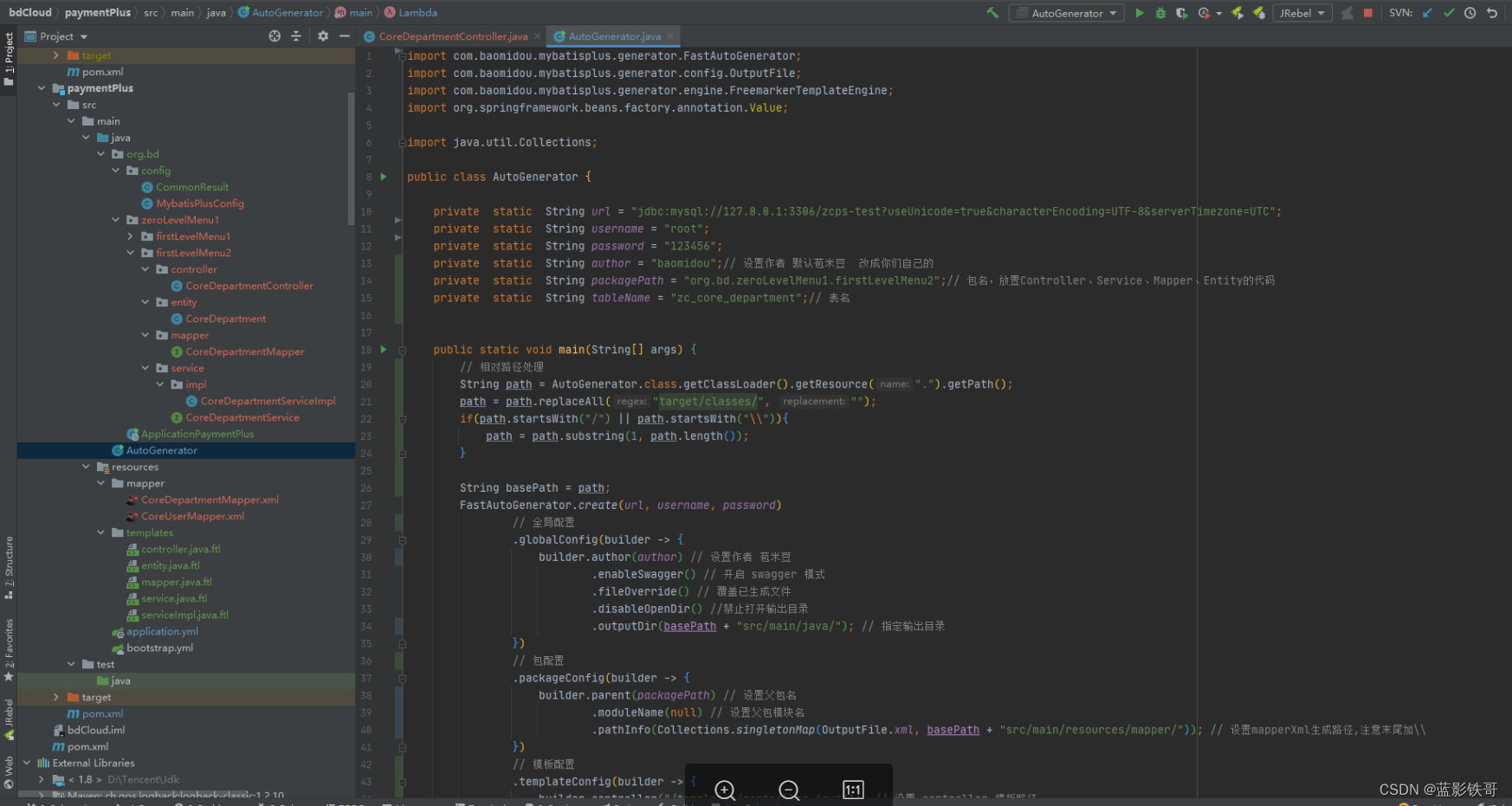Toggle the Z: Structure tool window
Screen dimensions: 1512x806
[x=9, y=568]
